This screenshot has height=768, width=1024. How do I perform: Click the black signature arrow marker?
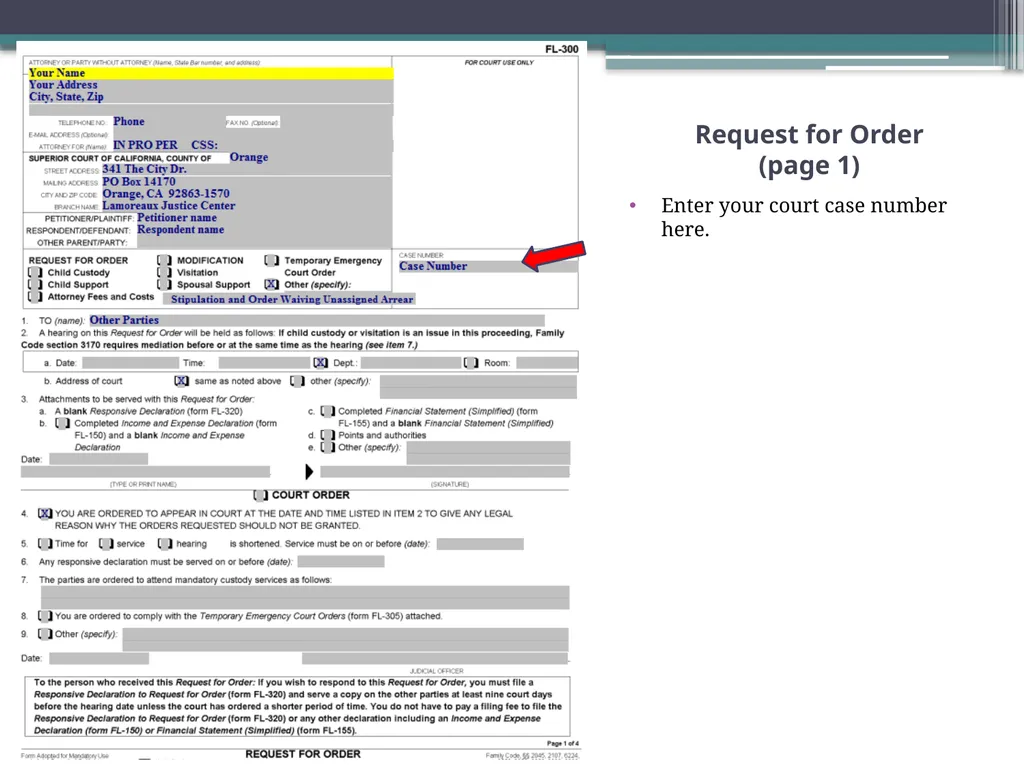310,472
